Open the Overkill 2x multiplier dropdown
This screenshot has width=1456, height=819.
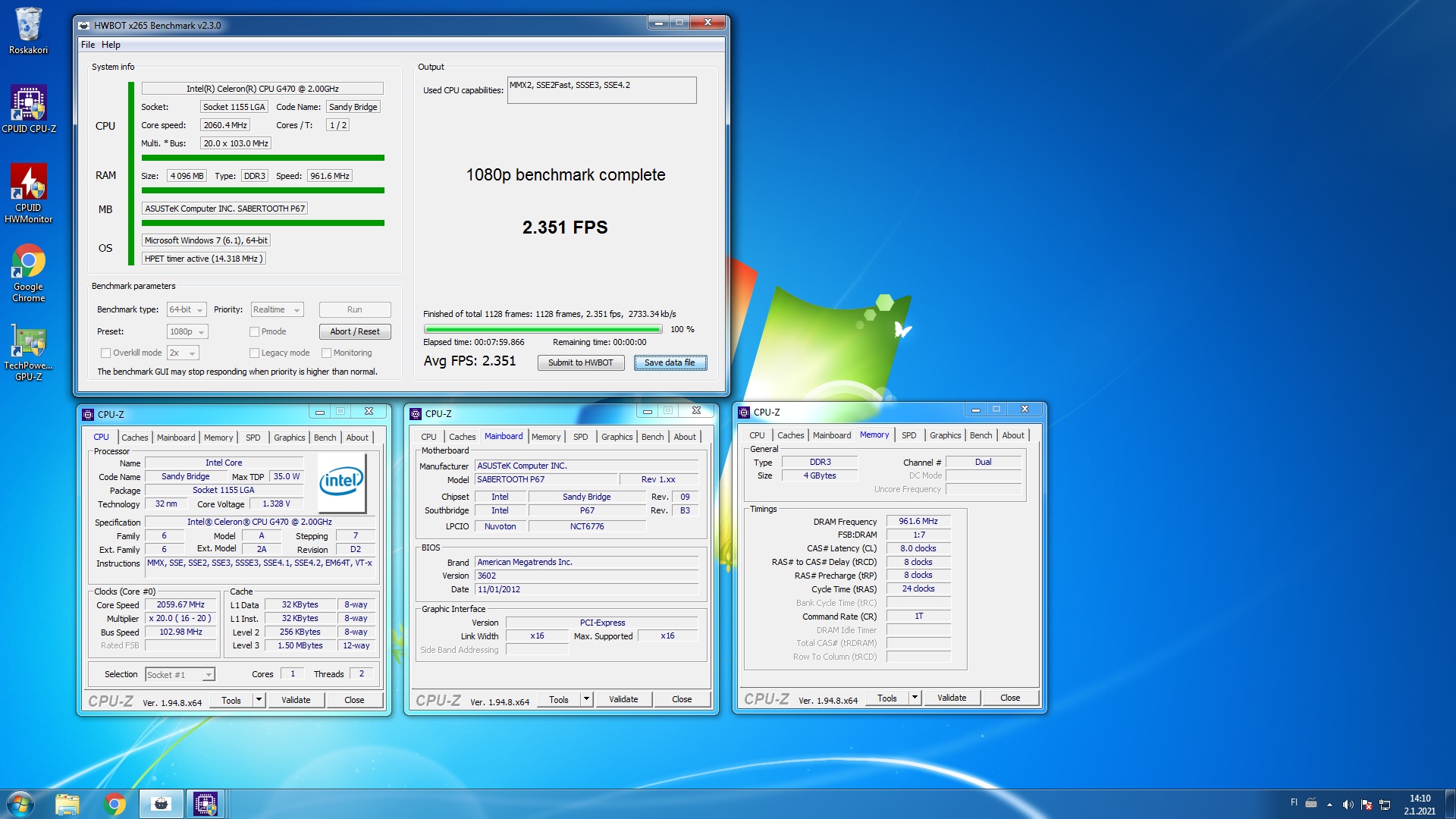click(183, 353)
